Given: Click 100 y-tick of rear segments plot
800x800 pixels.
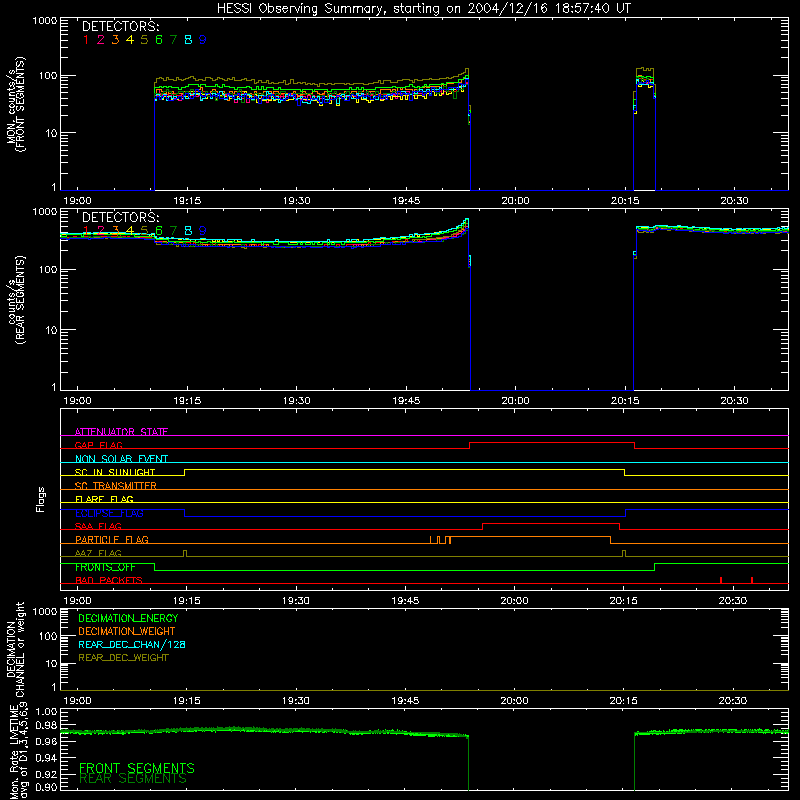Looking at the screenshot, I should pos(48,269).
